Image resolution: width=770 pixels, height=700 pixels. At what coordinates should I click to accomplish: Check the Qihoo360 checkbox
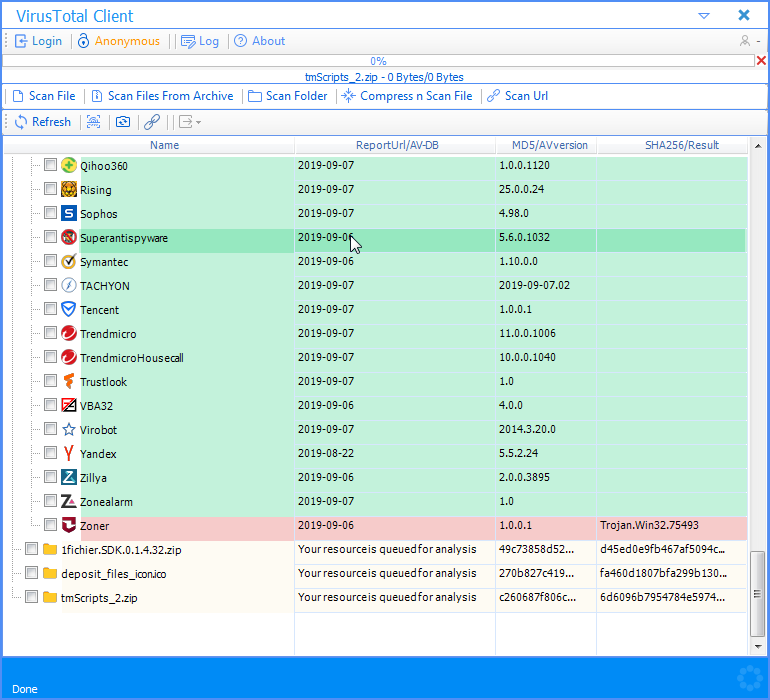point(50,165)
